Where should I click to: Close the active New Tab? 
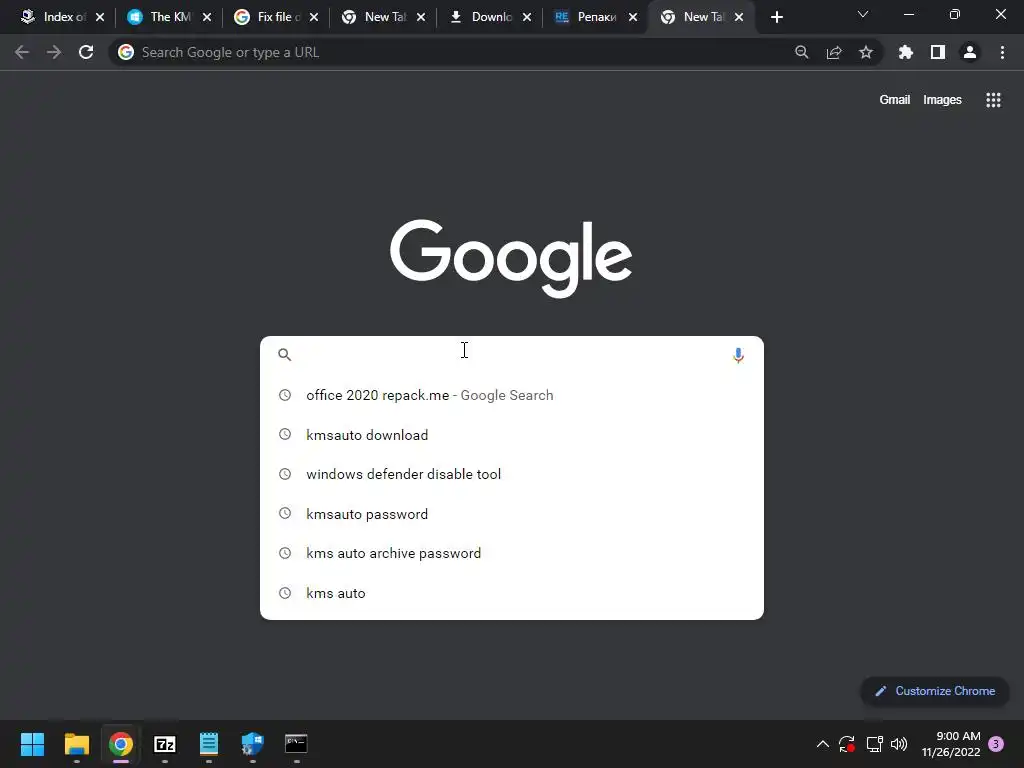coord(739,17)
